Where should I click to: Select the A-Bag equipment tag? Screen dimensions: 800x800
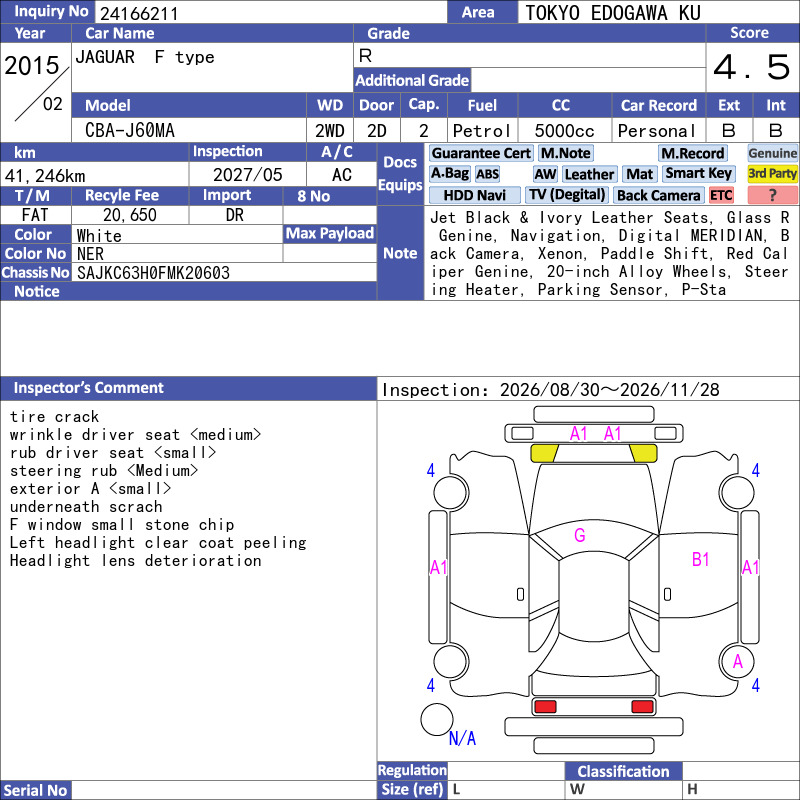[449, 173]
